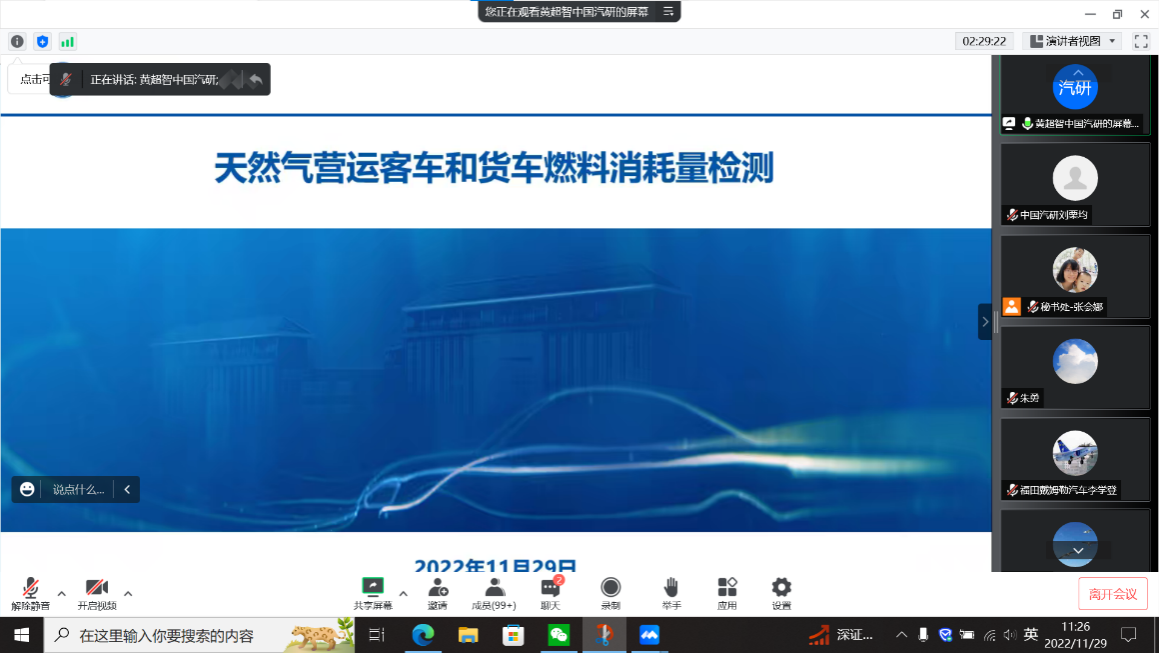The height and width of the screenshot is (653, 1159).
Task: Expand audio options arrow beside 解除静音
Action: coord(62,592)
